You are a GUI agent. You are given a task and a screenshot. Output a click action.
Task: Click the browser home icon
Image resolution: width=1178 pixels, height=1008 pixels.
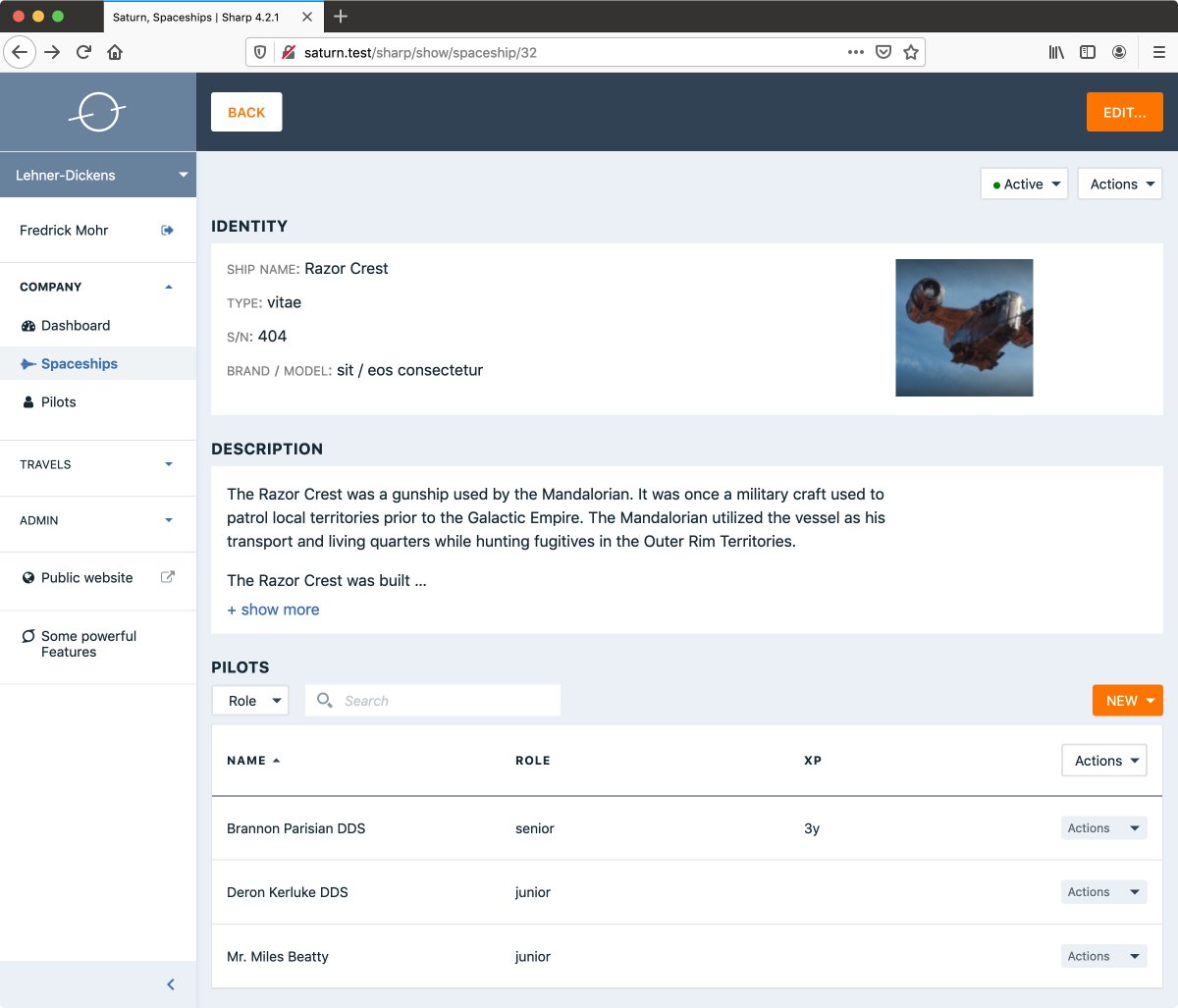pos(115,52)
